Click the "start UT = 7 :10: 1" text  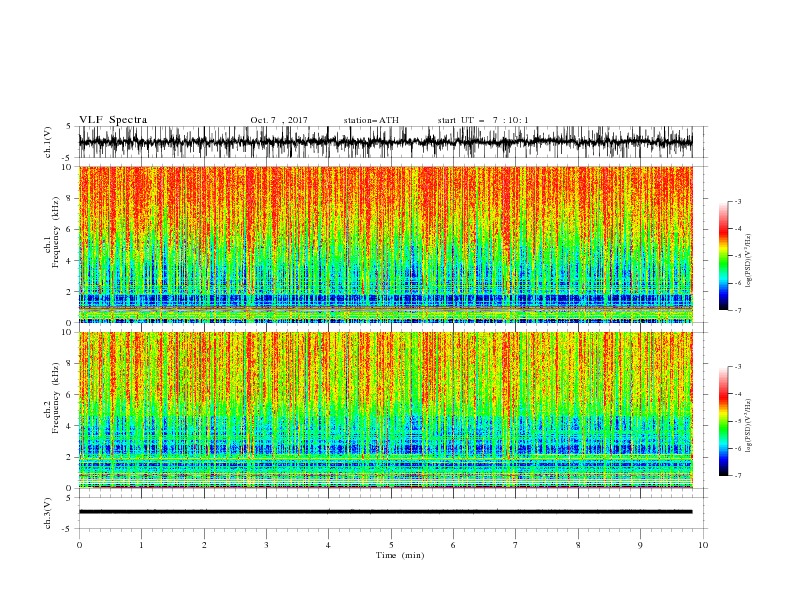pos(483,120)
